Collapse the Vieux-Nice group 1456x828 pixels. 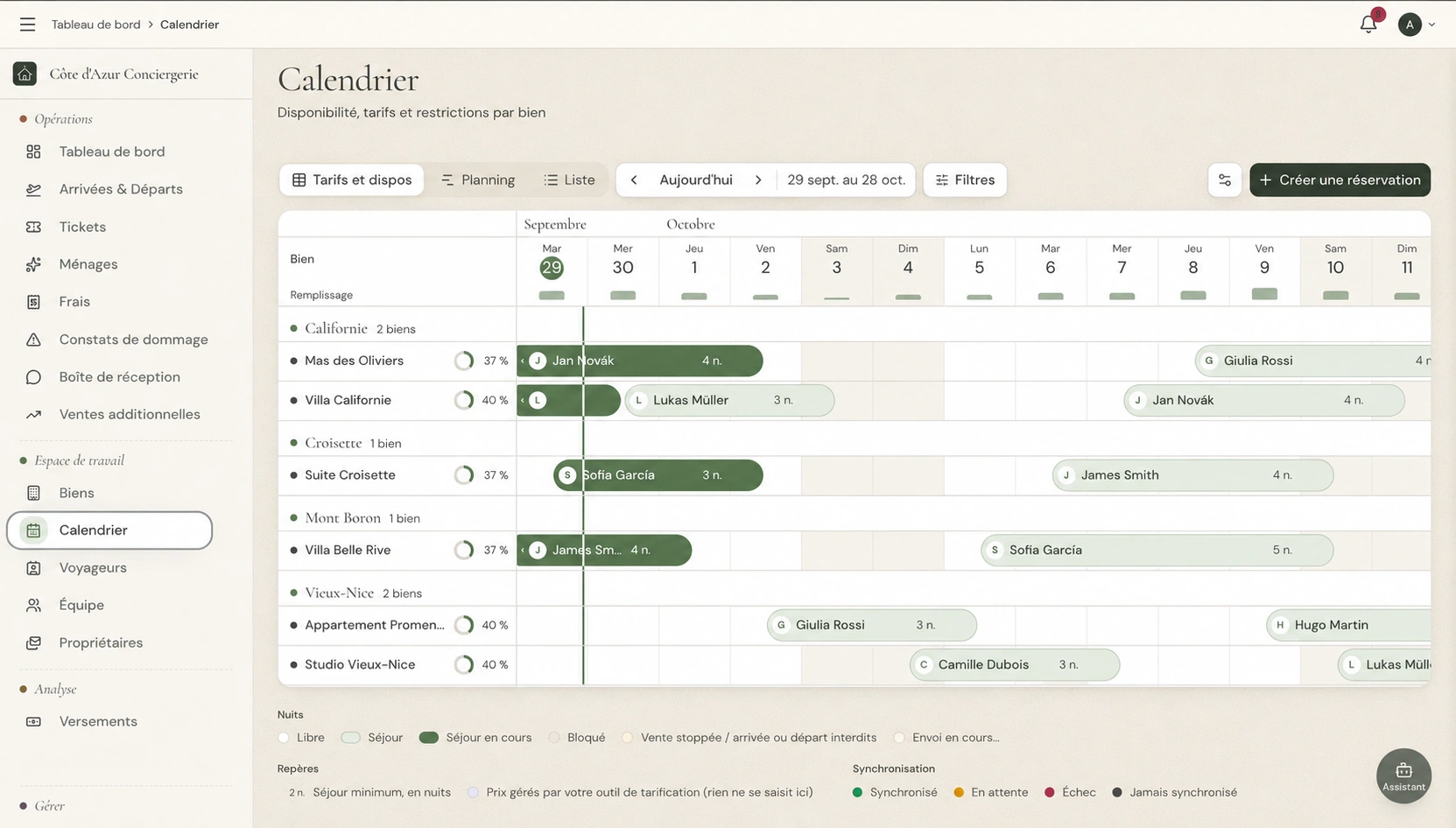pos(339,593)
